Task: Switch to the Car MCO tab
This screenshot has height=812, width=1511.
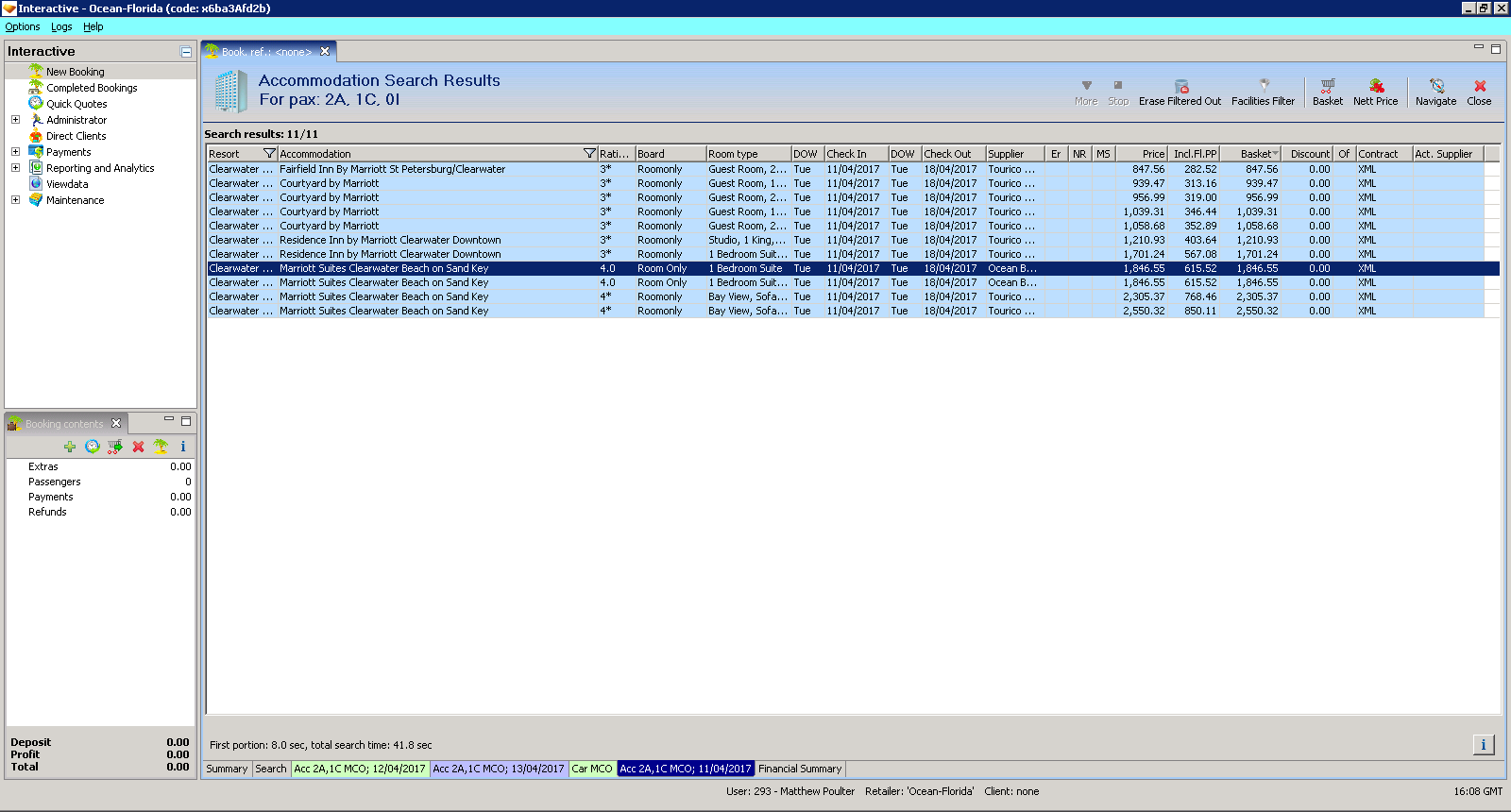Action: [592, 769]
